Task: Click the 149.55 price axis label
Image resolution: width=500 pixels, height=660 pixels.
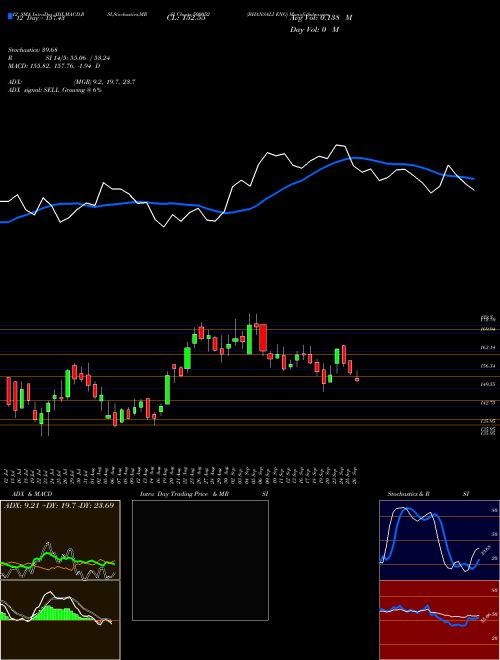Action: (x=487, y=384)
